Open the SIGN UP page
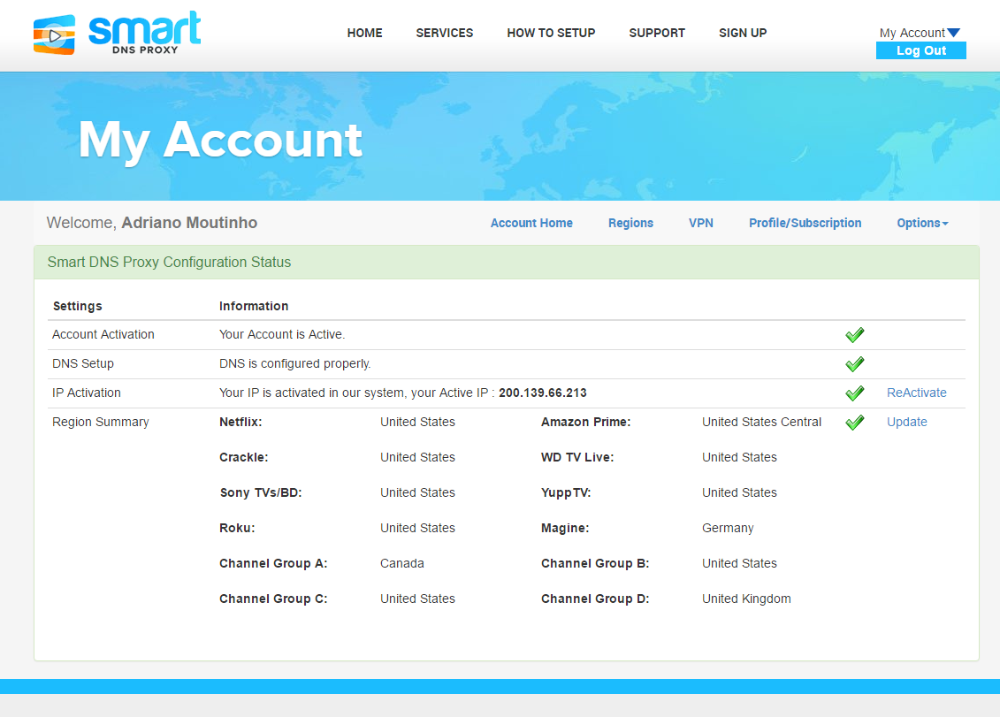1000x717 pixels. [743, 33]
